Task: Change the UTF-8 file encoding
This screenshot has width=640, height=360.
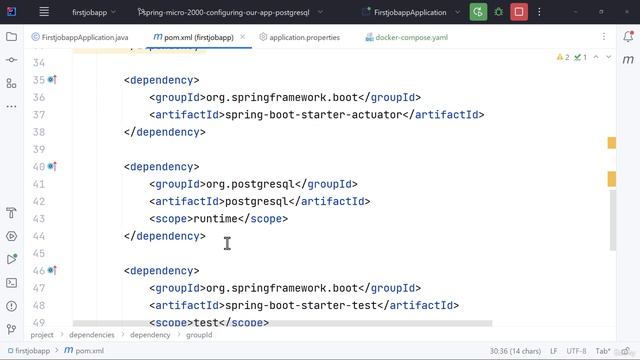Action: 576,351
